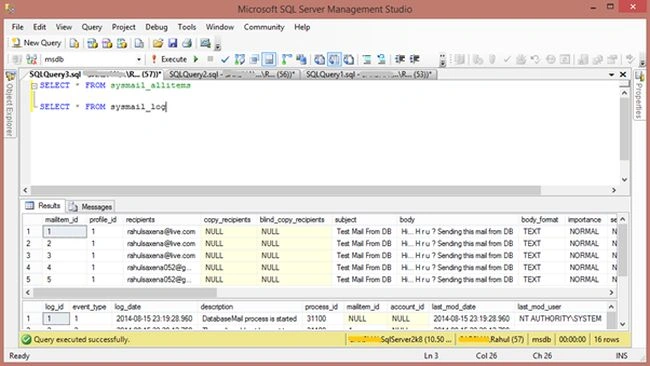Open an Analysis Services DMX Query

pos(107,43)
